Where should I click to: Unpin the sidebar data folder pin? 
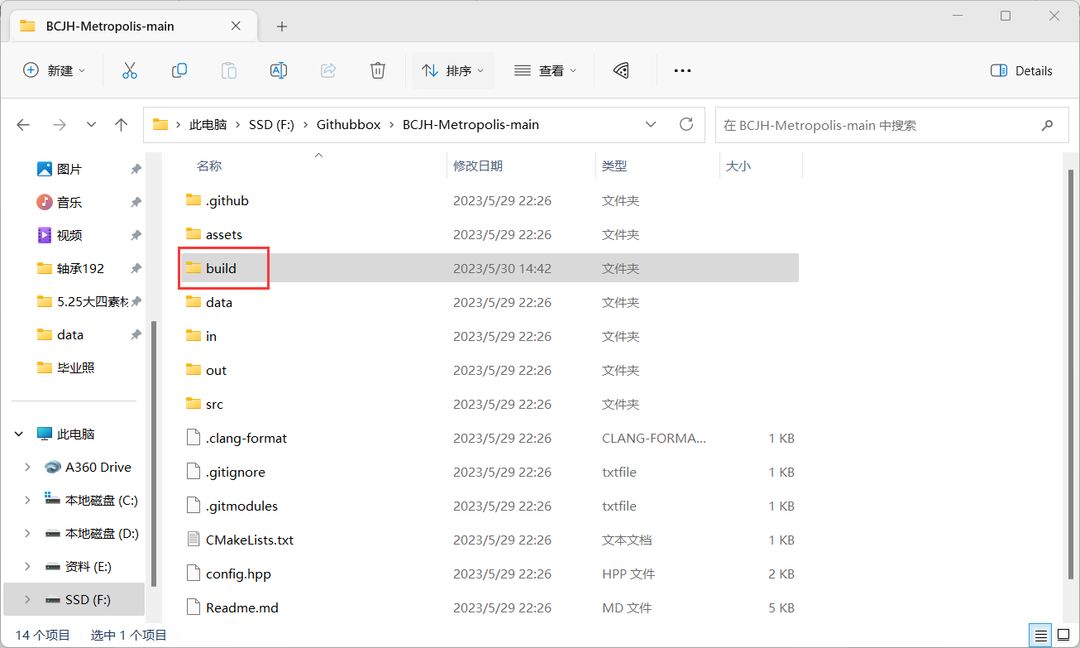click(x=136, y=335)
